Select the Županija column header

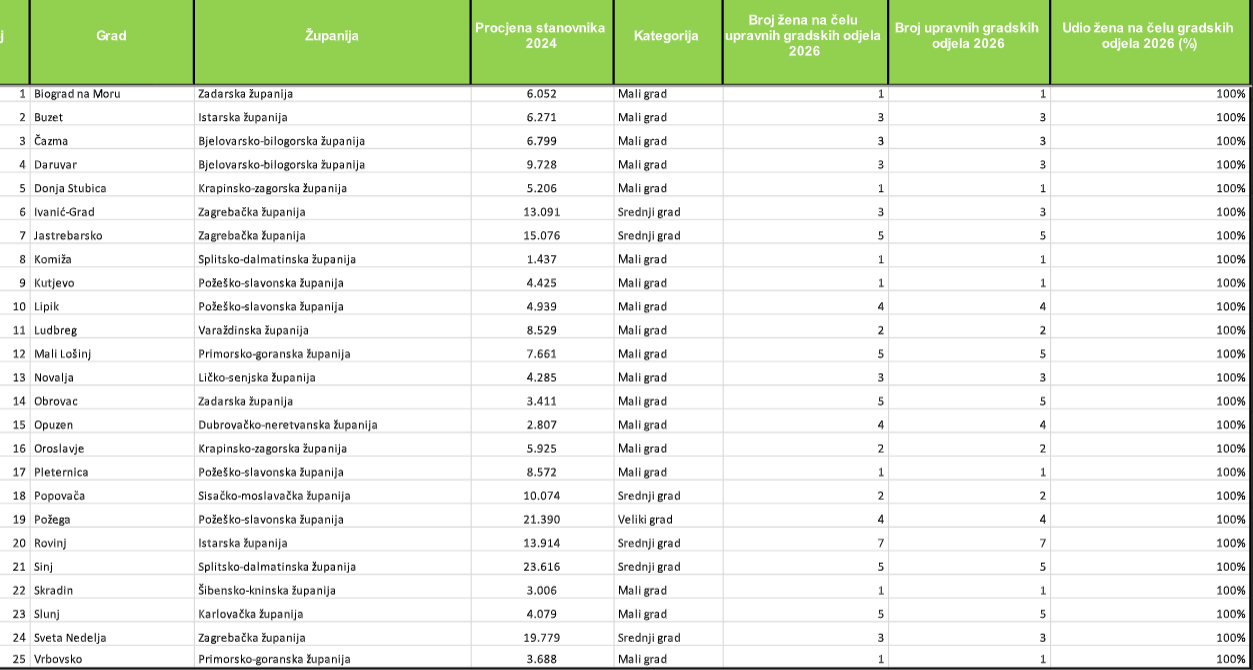click(x=331, y=37)
